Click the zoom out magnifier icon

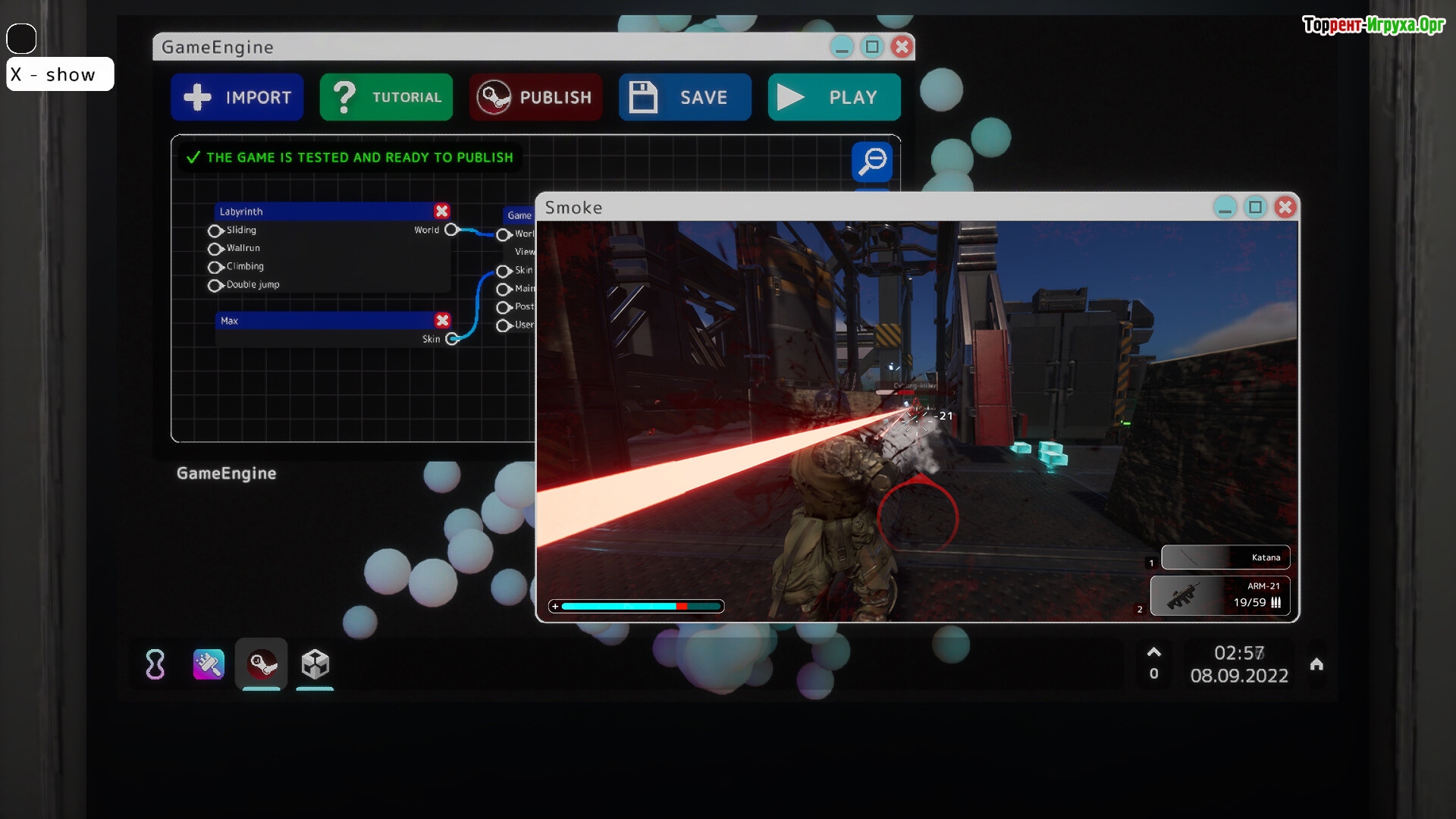click(x=871, y=161)
